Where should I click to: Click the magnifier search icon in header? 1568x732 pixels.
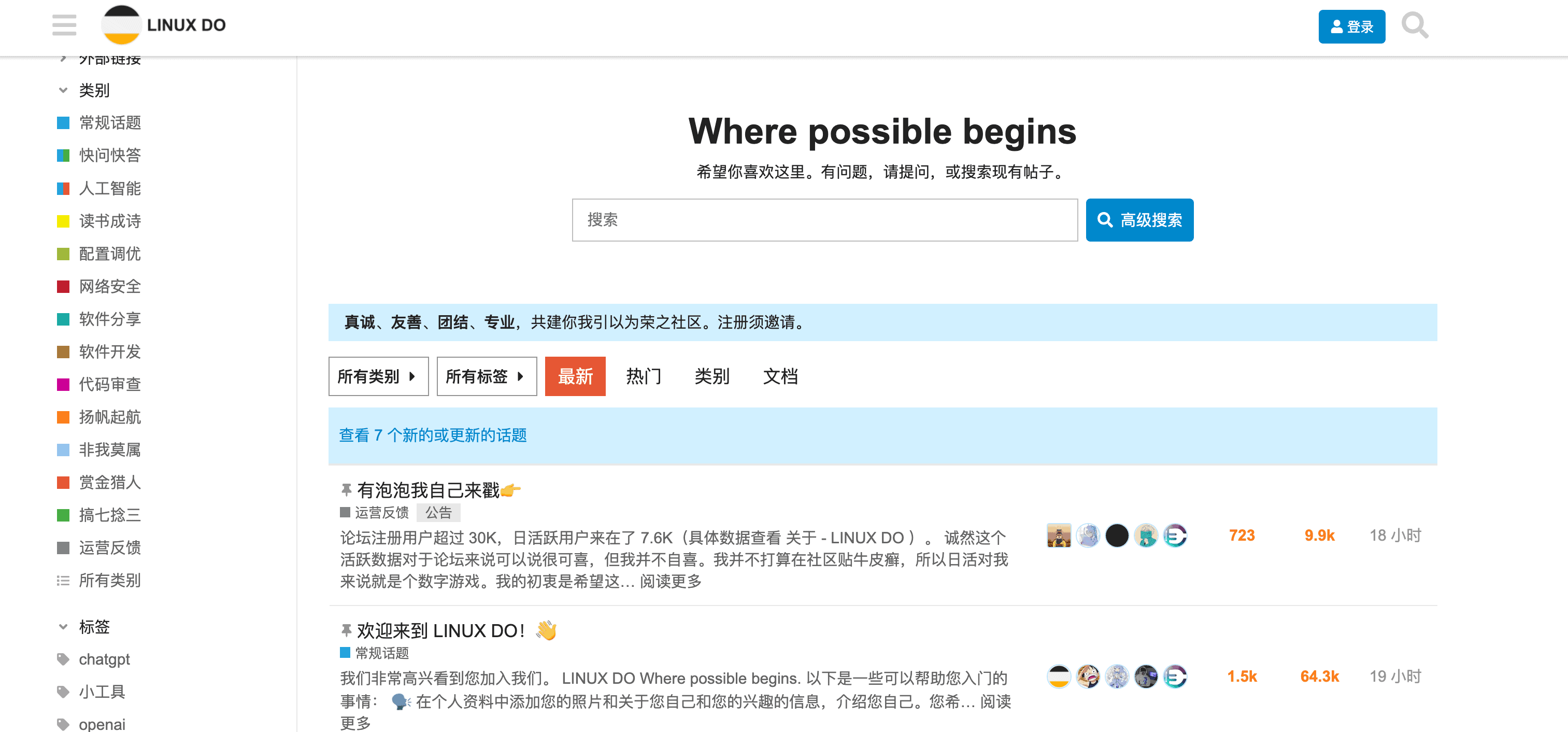[1414, 25]
